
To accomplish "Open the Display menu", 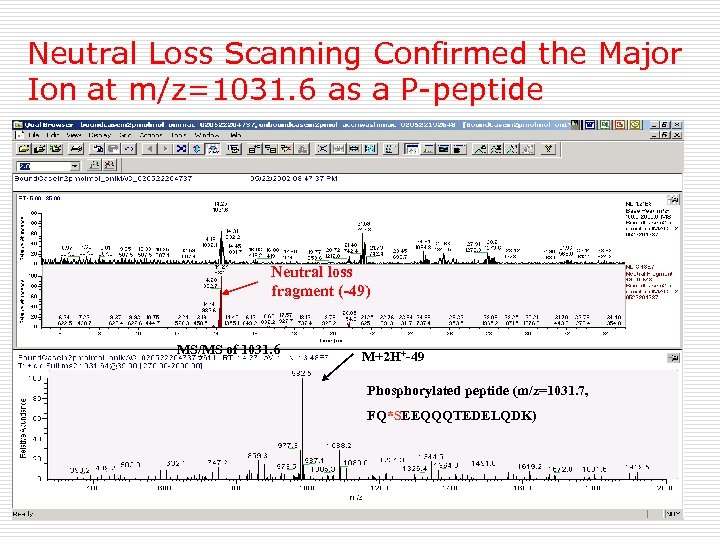I will pyautogui.click(x=100, y=135).
